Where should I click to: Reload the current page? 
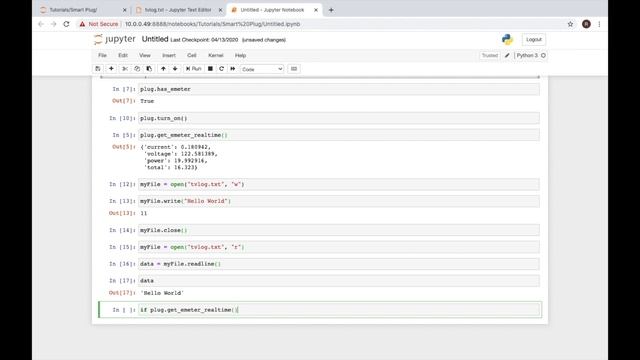[66, 24]
